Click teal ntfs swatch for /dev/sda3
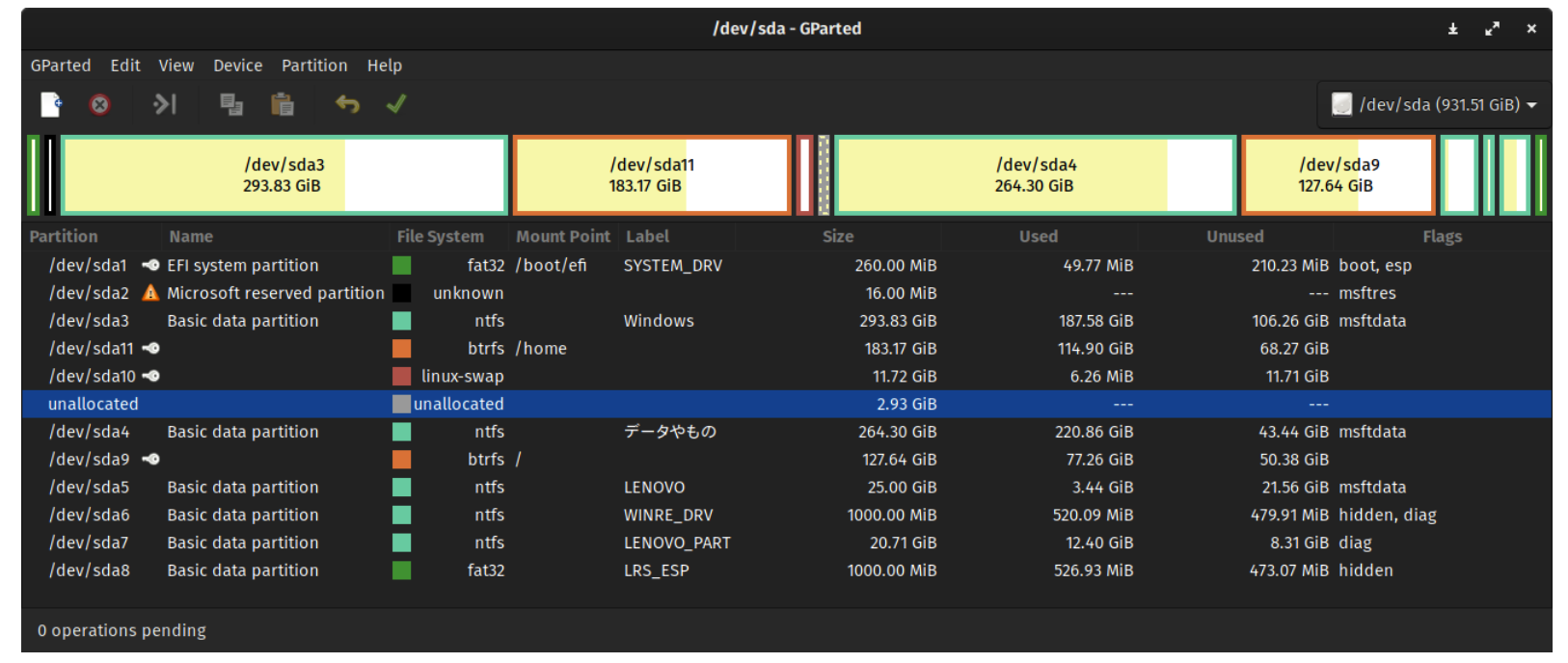This screenshot has height=663, width=1568. (402, 321)
